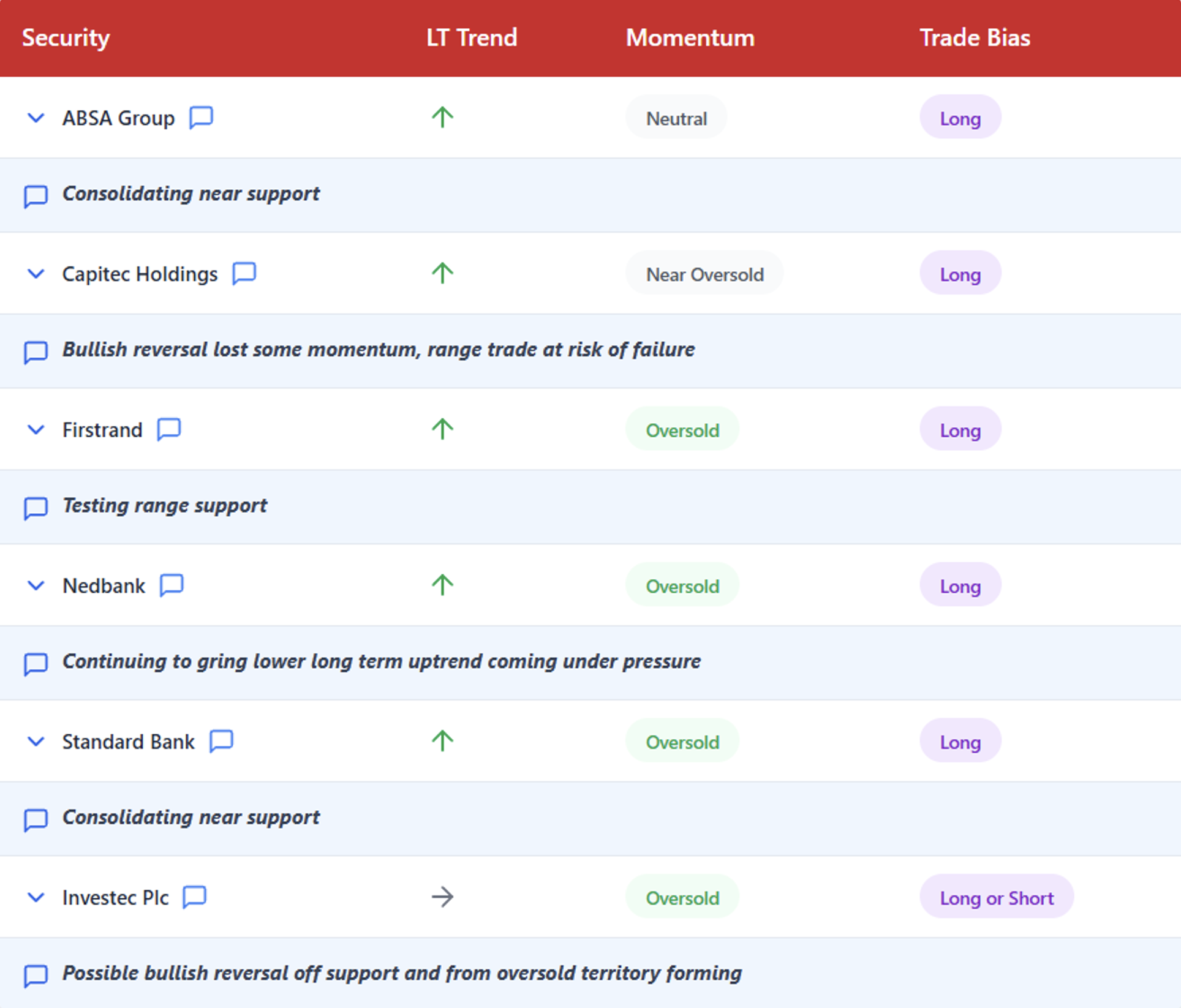Open comment icon next to Standard Bank

221,741
